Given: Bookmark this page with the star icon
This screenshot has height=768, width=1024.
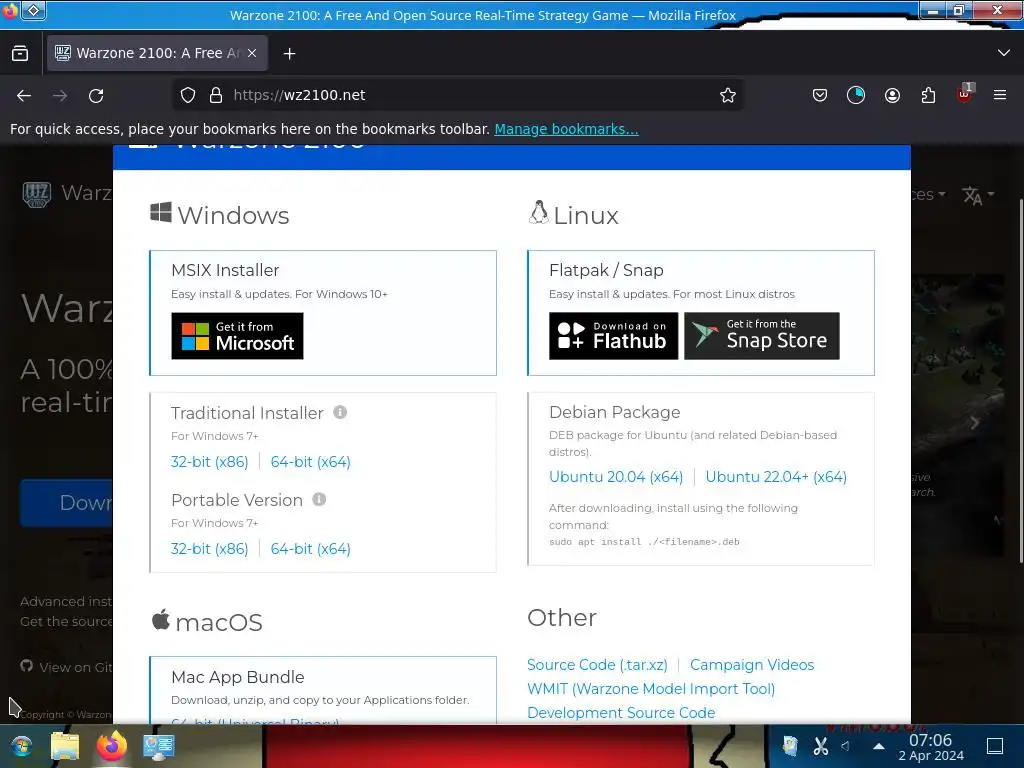Looking at the screenshot, I should click(x=728, y=95).
